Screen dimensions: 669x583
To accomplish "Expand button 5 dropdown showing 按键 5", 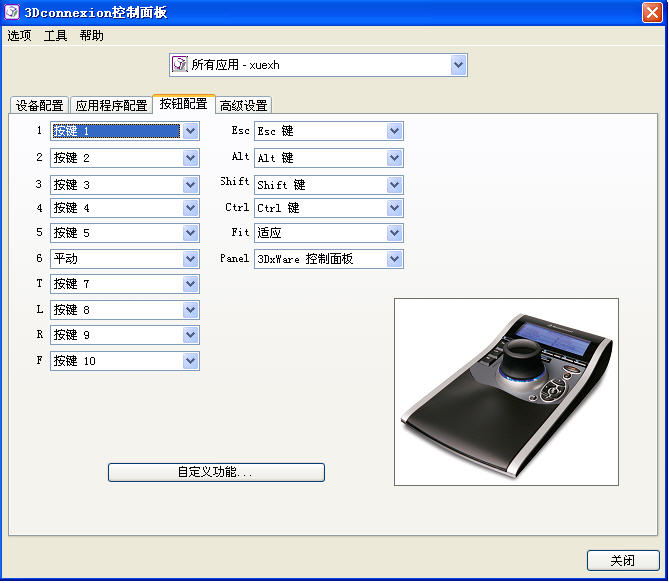I will (x=190, y=233).
